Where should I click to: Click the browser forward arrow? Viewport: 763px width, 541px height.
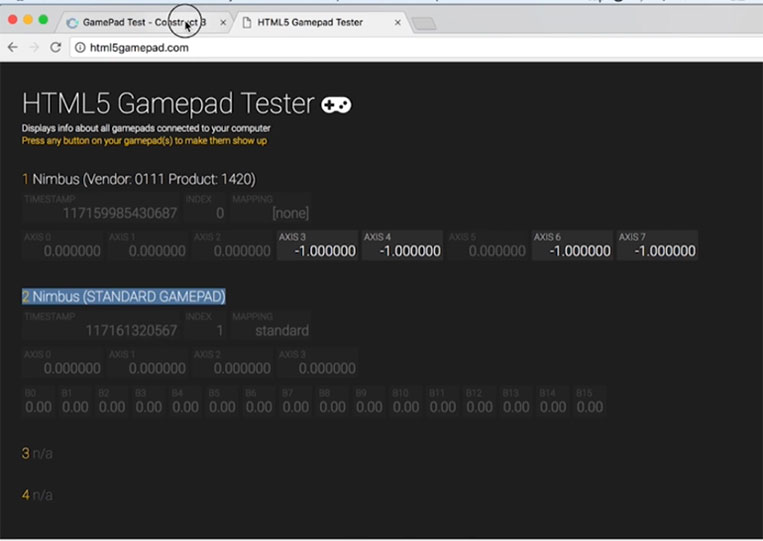point(34,47)
